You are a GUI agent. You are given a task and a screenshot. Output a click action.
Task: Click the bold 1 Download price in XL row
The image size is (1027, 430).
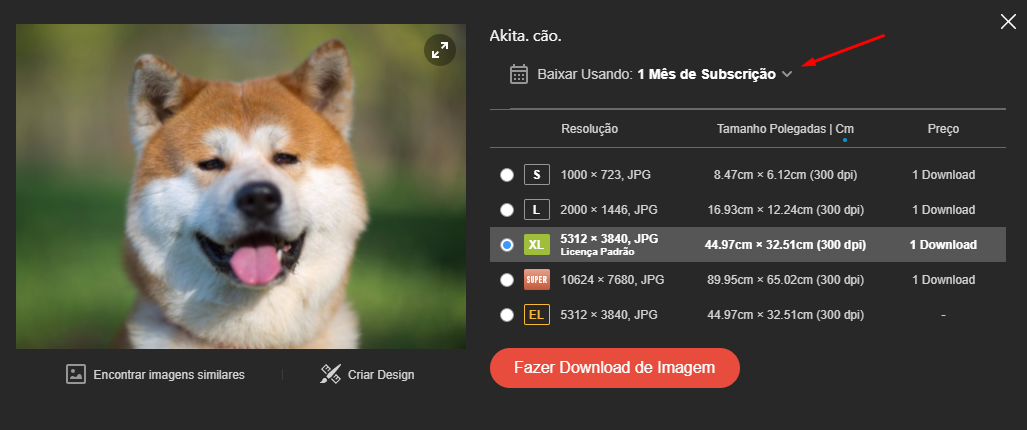tap(943, 245)
